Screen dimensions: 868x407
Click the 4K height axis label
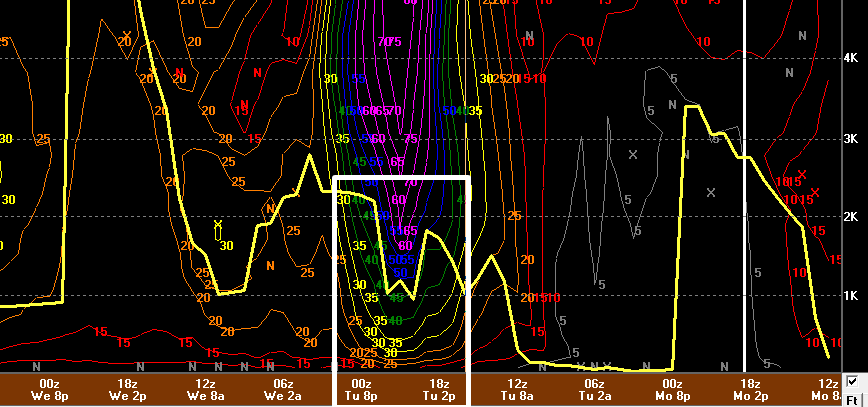(852, 58)
